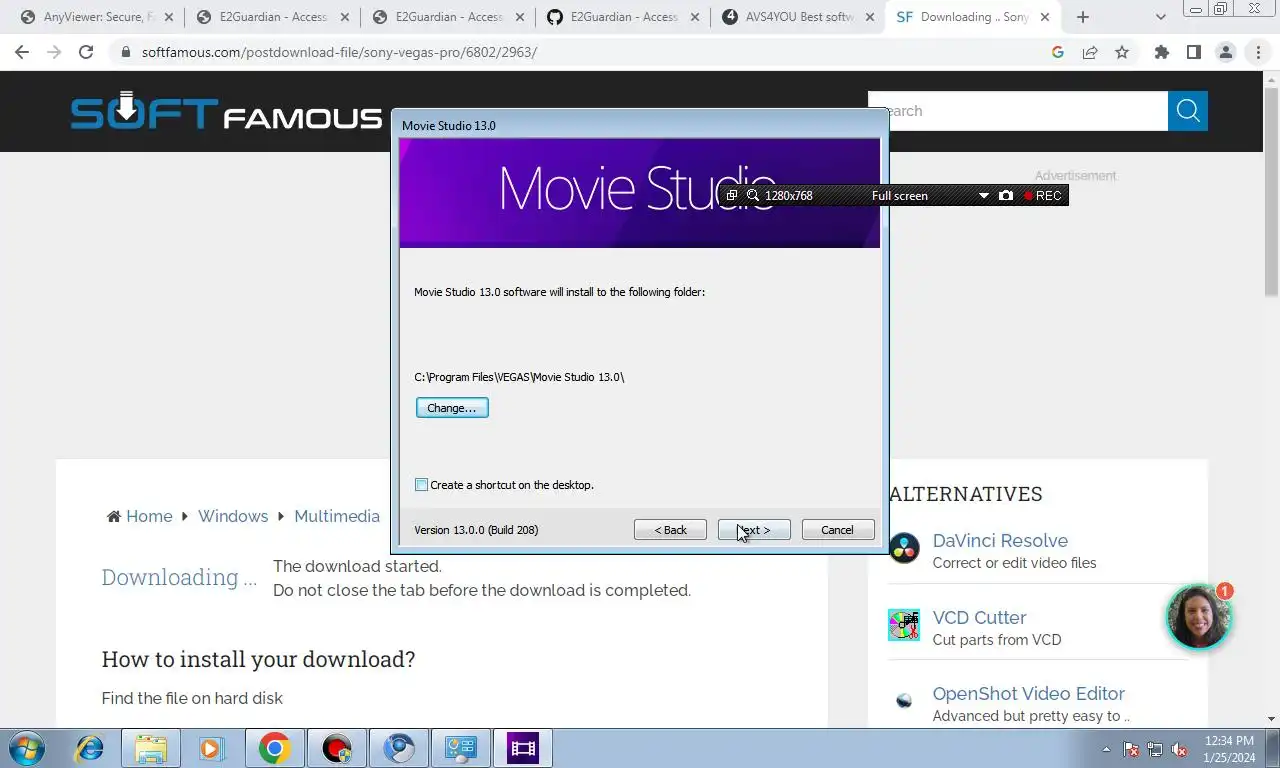Launch Internet Explorer from the taskbar
Screen dimensions: 1280x768
click(x=89, y=748)
